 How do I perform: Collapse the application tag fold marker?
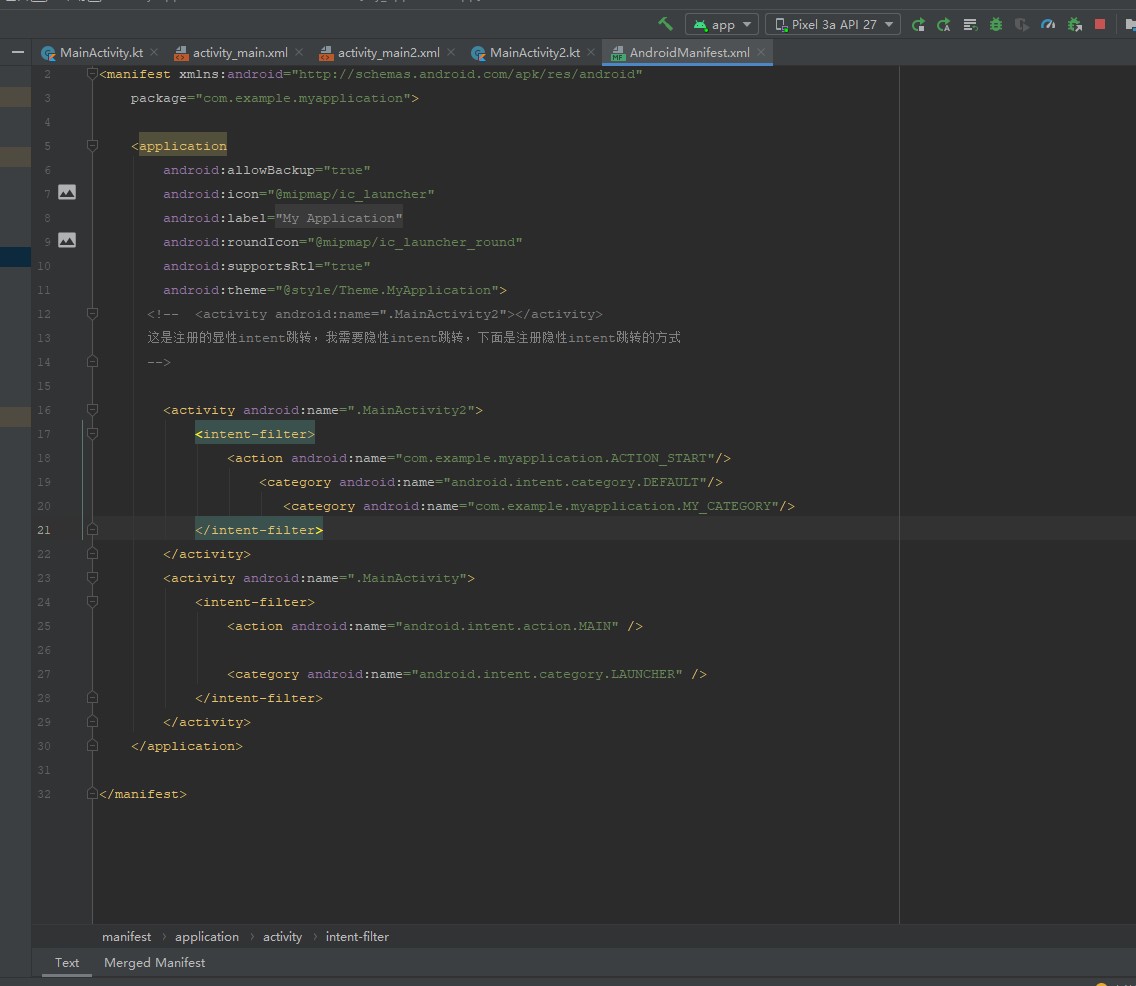(x=92, y=146)
